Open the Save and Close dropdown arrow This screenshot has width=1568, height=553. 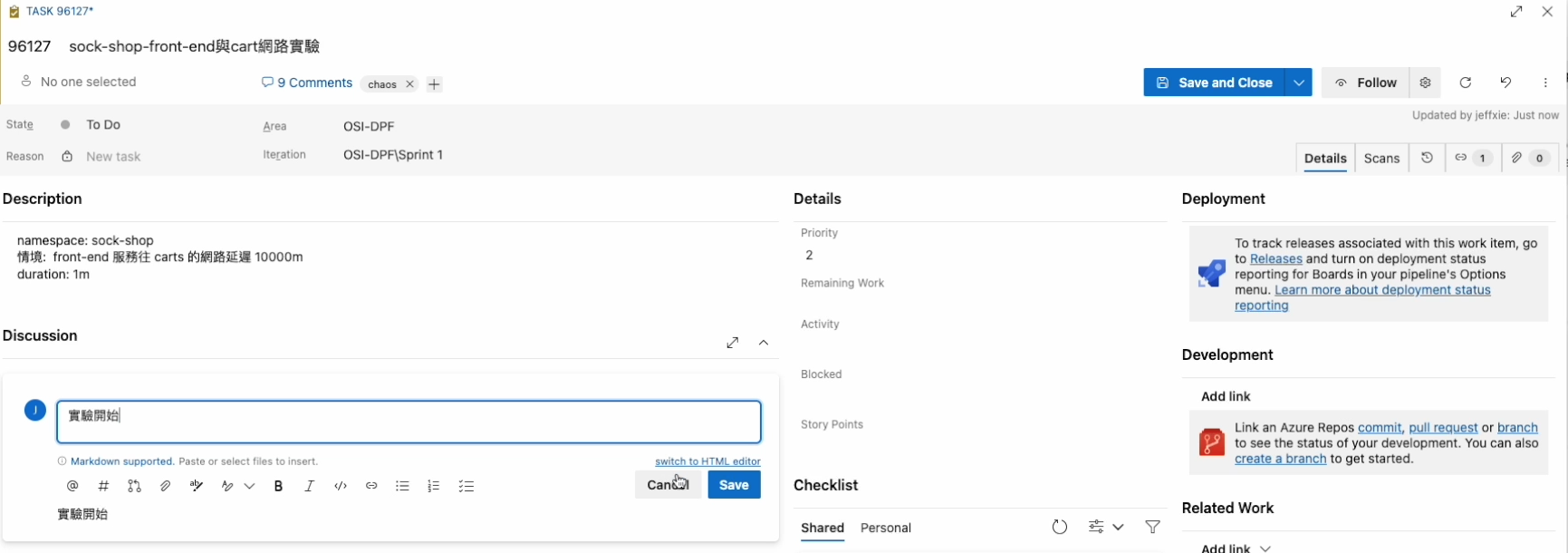1299,82
